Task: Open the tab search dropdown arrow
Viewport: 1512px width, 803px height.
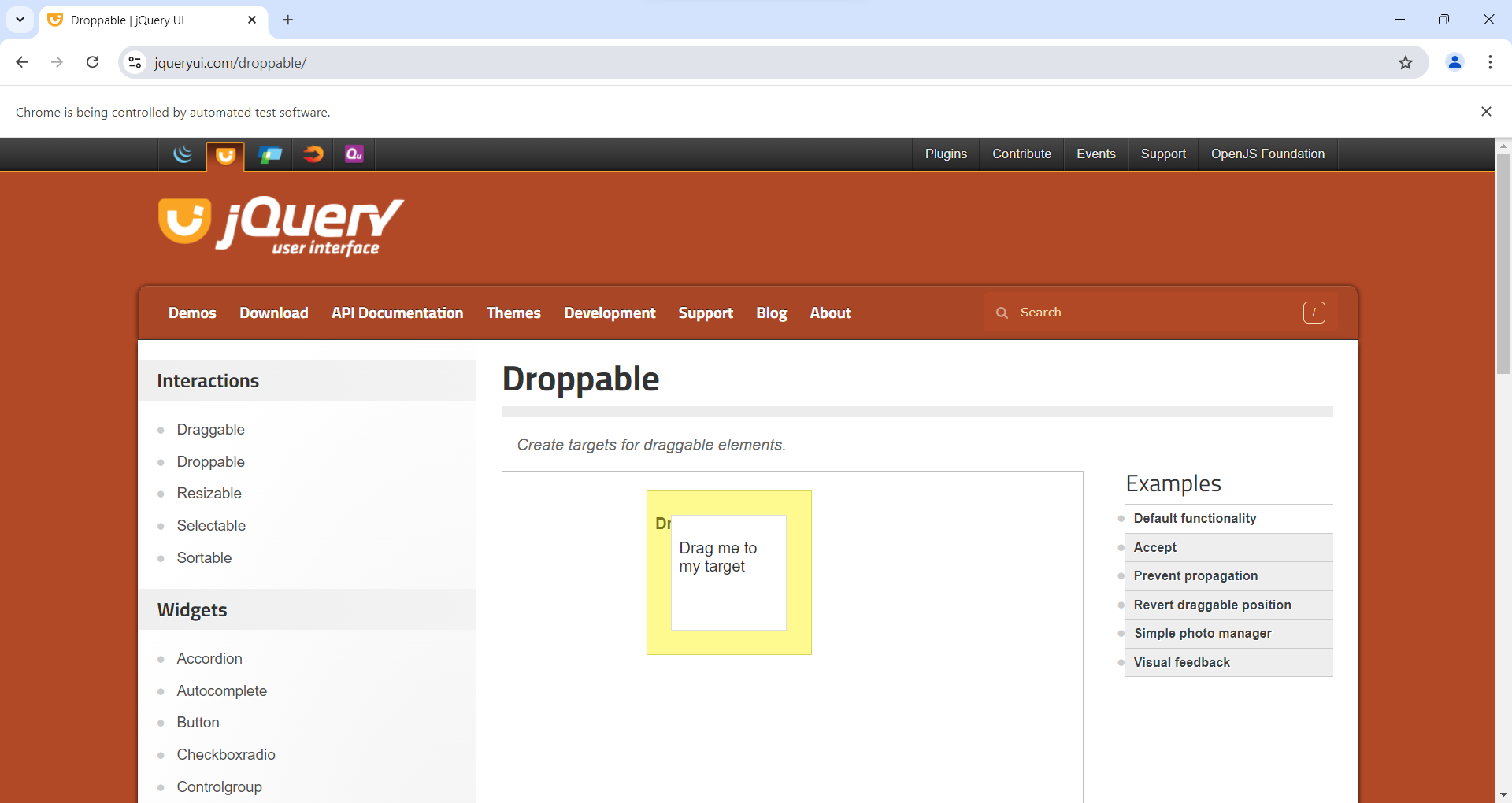Action: coord(20,20)
